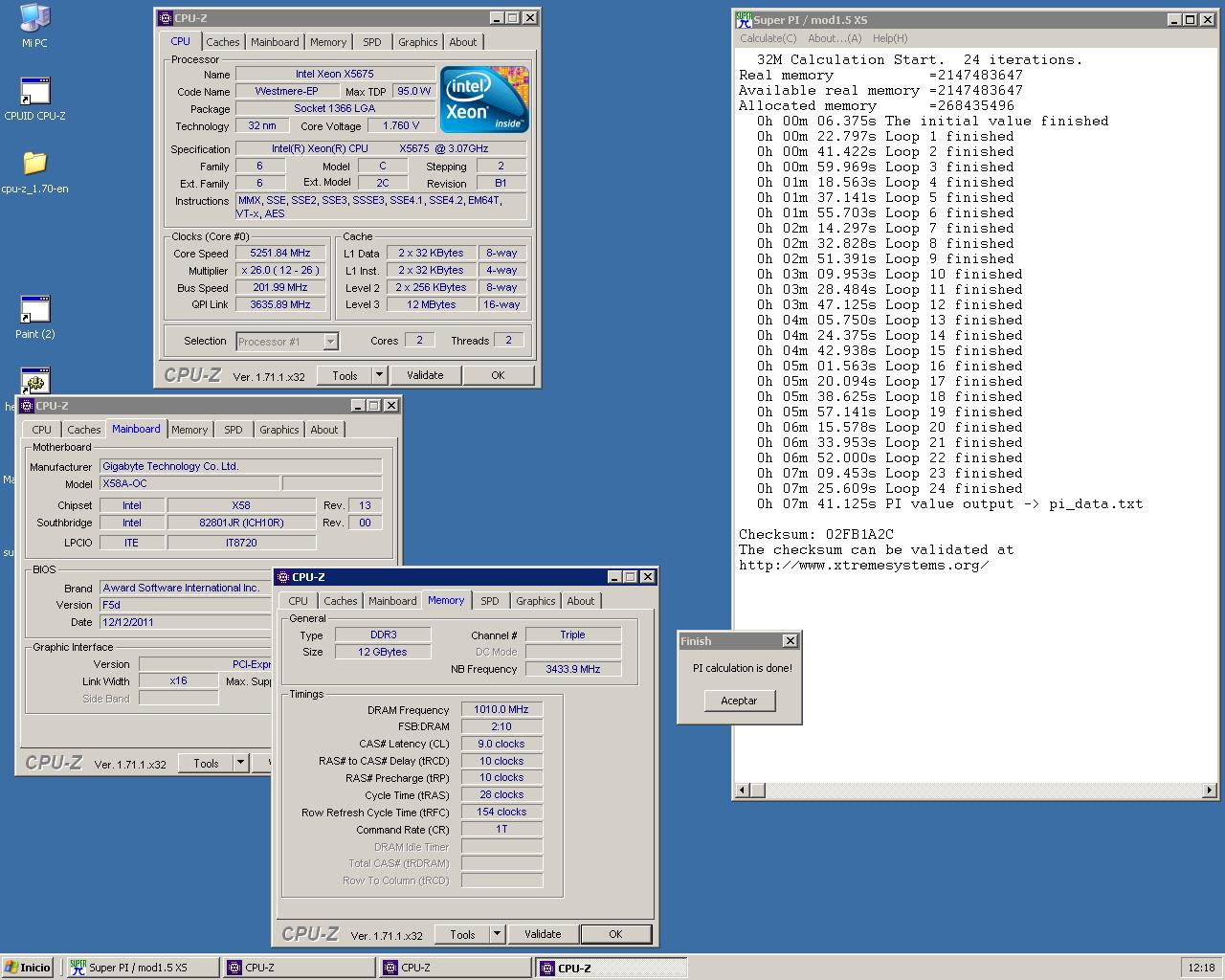Click the http://www.xtremesystems.org/ text
Screen dimensions: 1225x980
(864, 566)
